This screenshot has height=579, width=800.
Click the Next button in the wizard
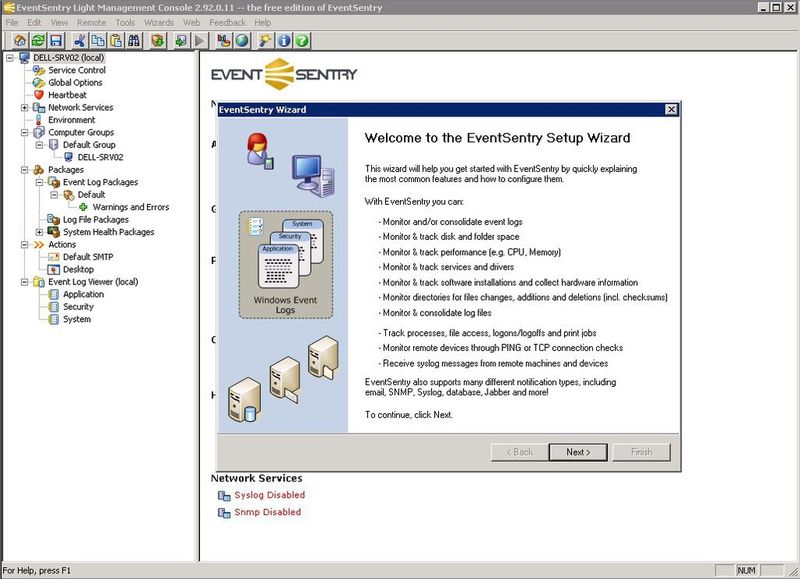coord(578,452)
